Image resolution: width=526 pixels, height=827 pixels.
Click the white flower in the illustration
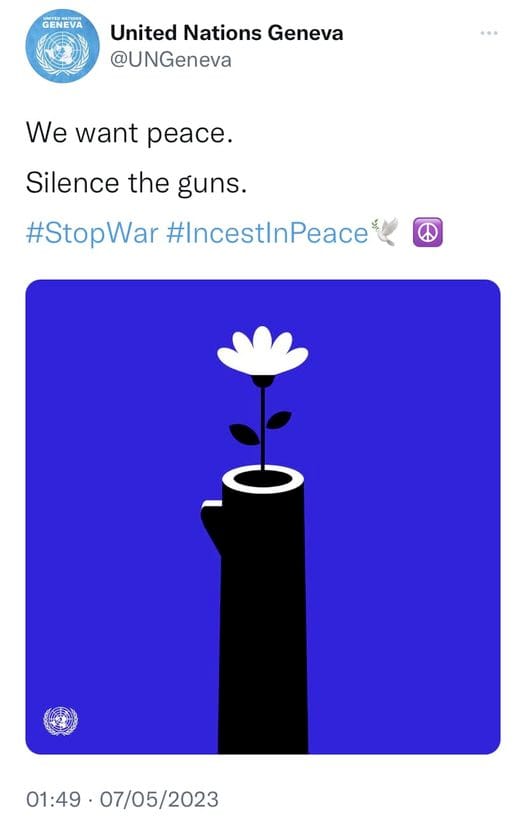click(x=263, y=351)
